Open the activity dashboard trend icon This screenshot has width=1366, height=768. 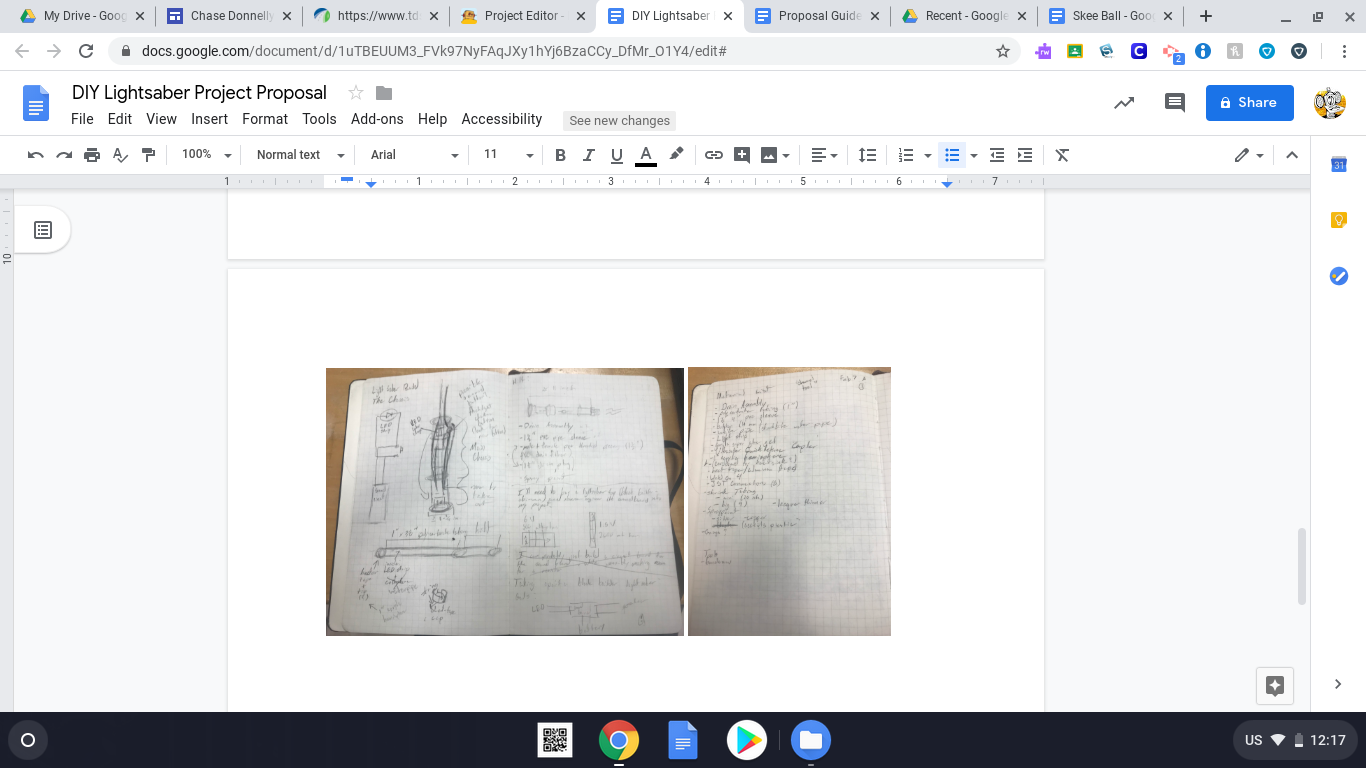coord(1124,102)
